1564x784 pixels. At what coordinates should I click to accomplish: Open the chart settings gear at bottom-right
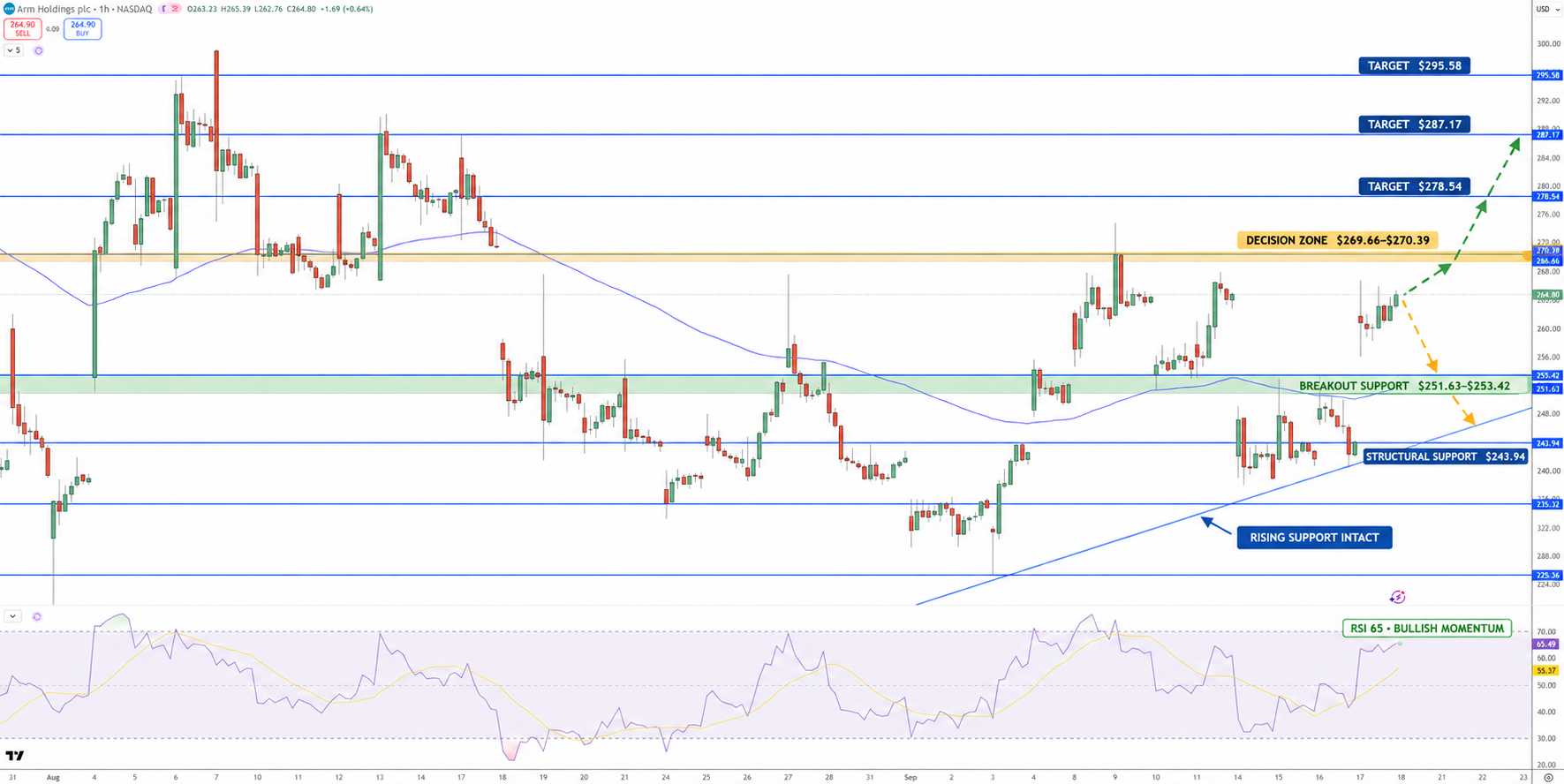[x=1548, y=778]
